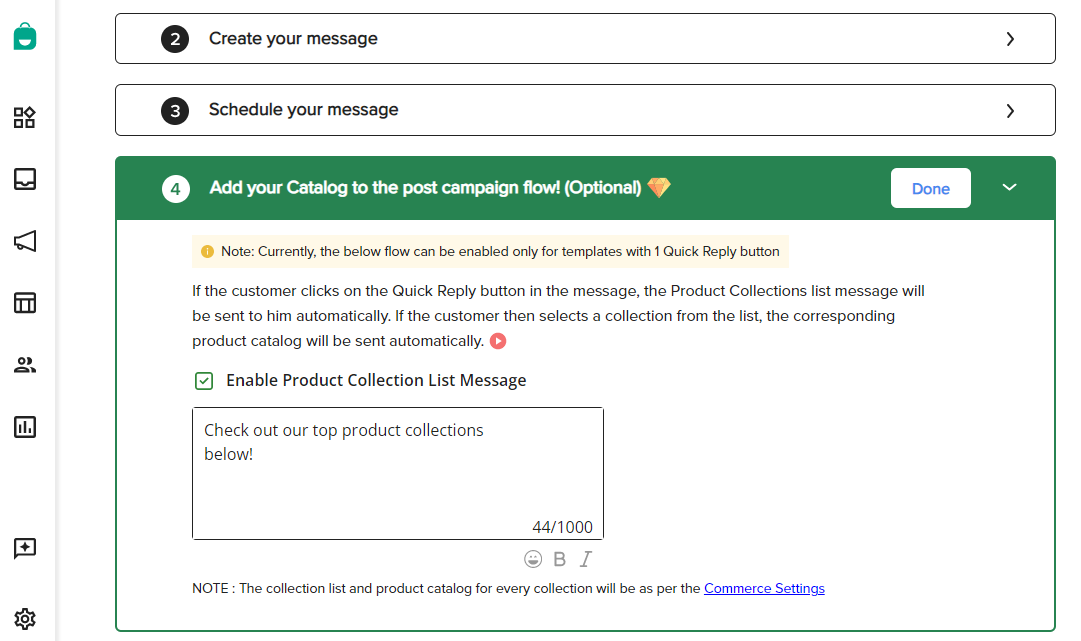Open the shopping bag home logo
The image size is (1081, 641).
click(25, 36)
